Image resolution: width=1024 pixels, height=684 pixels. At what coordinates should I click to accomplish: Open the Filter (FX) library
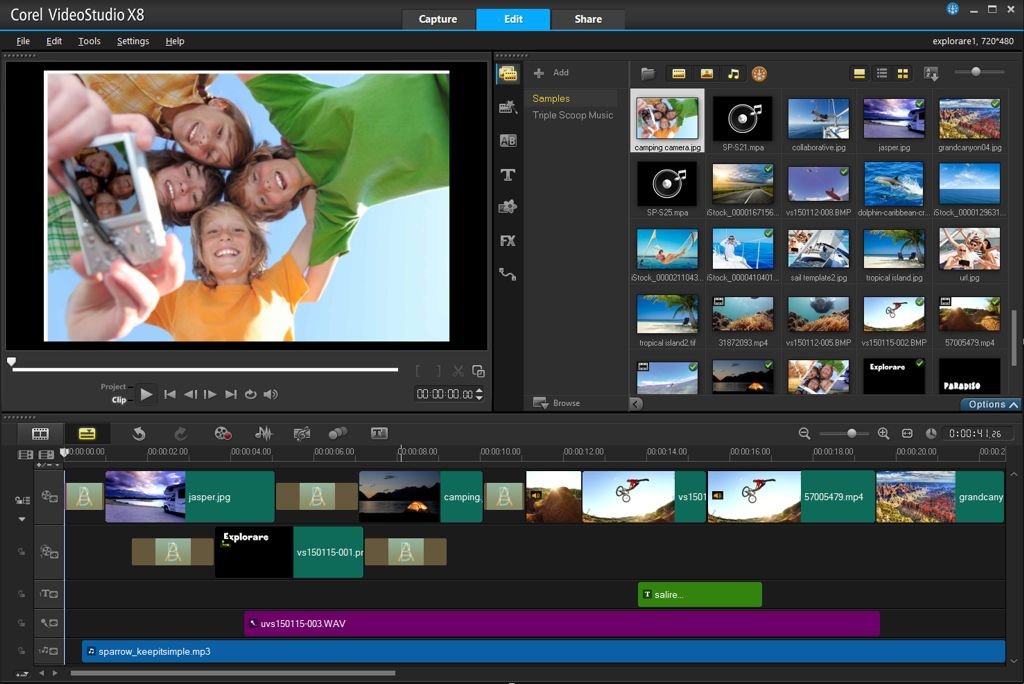pyautogui.click(x=508, y=241)
